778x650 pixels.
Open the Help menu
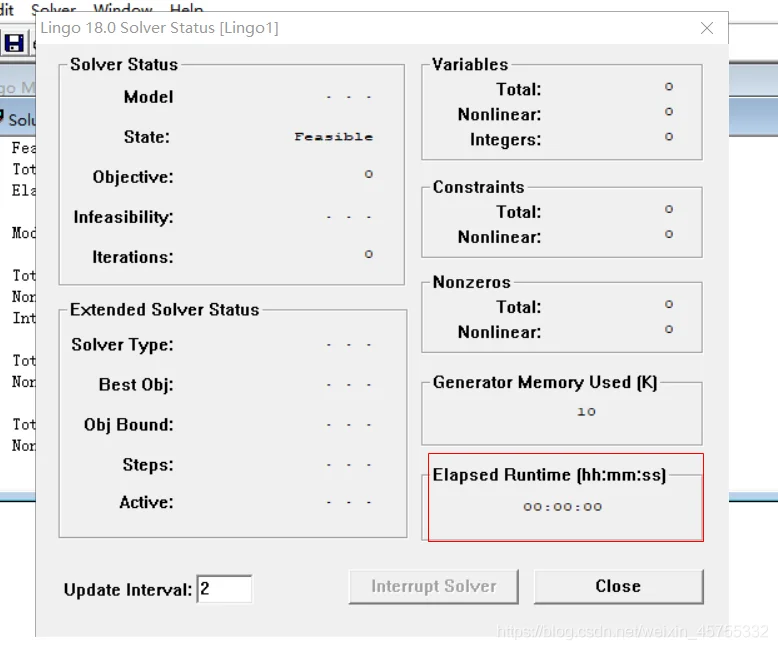tap(186, 8)
